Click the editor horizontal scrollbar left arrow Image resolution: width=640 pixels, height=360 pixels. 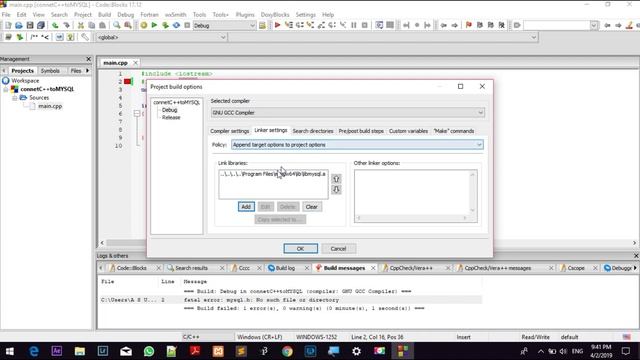(102, 243)
